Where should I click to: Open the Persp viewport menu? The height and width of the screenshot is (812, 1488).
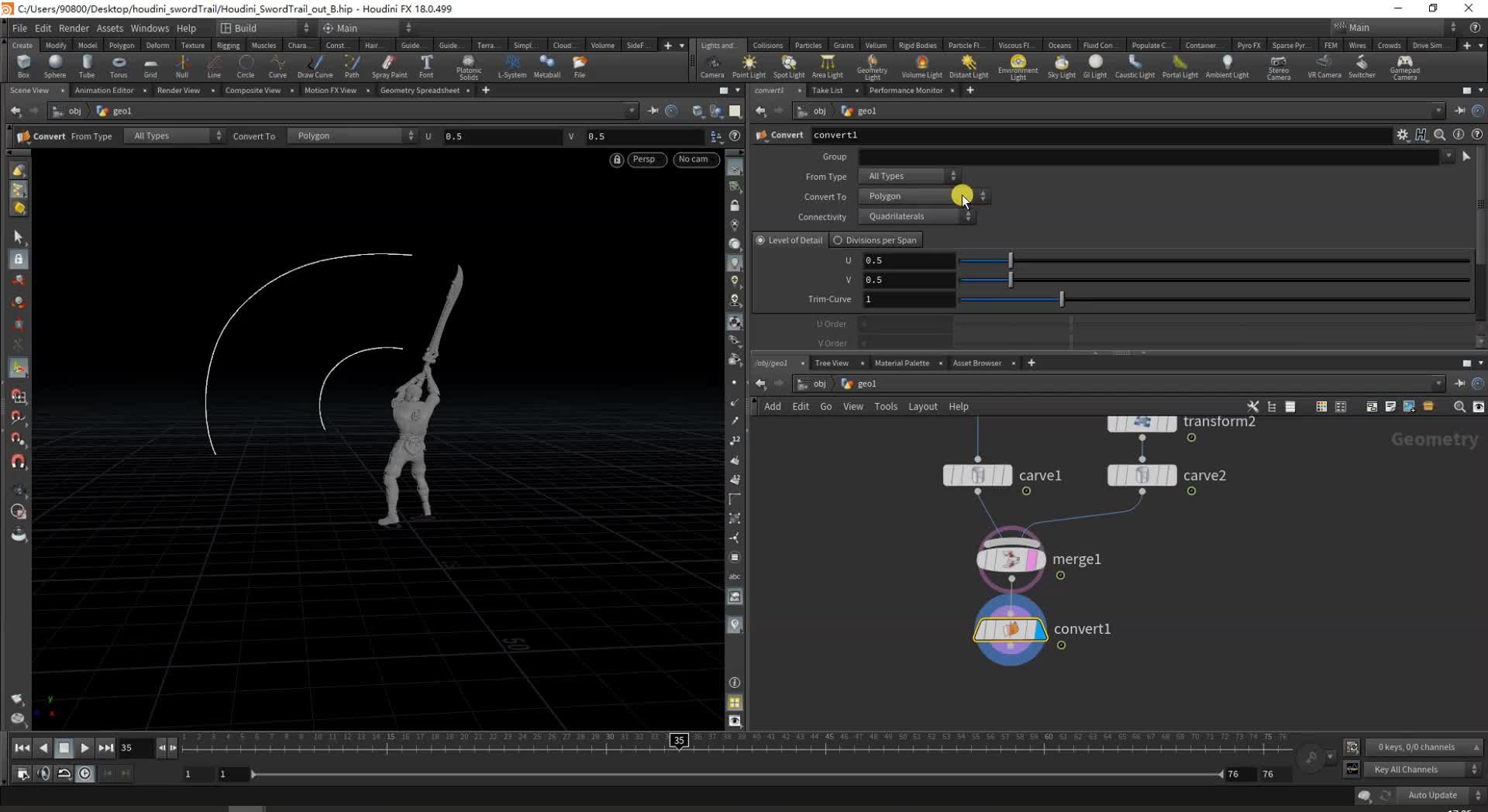point(646,160)
